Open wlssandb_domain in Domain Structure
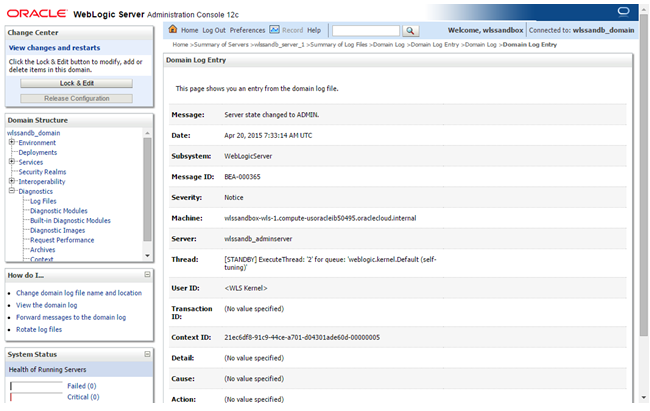 pyautogui.click(x=34, y=133)
